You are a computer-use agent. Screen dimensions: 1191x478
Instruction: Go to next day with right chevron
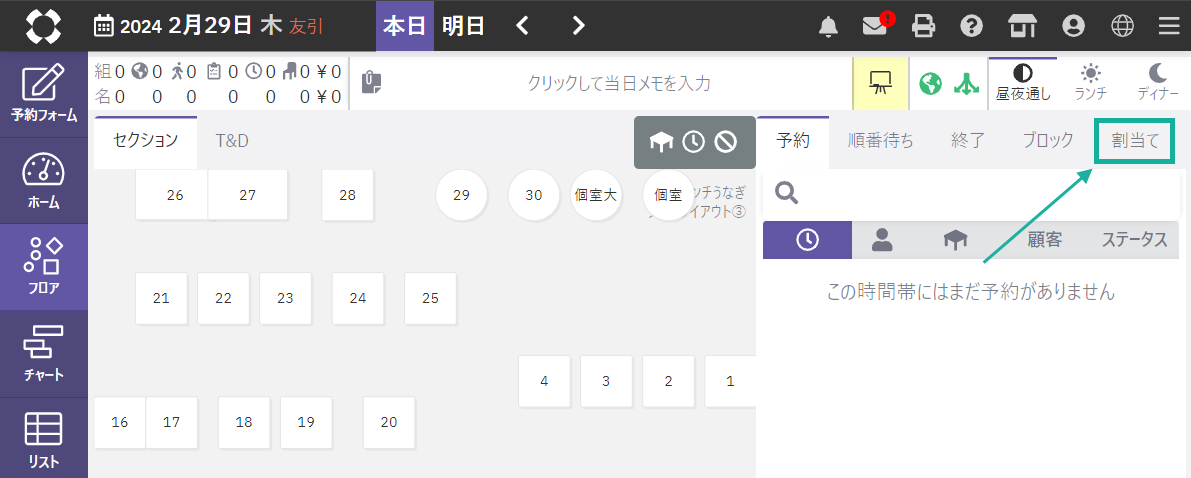click(x=578, y=26)
